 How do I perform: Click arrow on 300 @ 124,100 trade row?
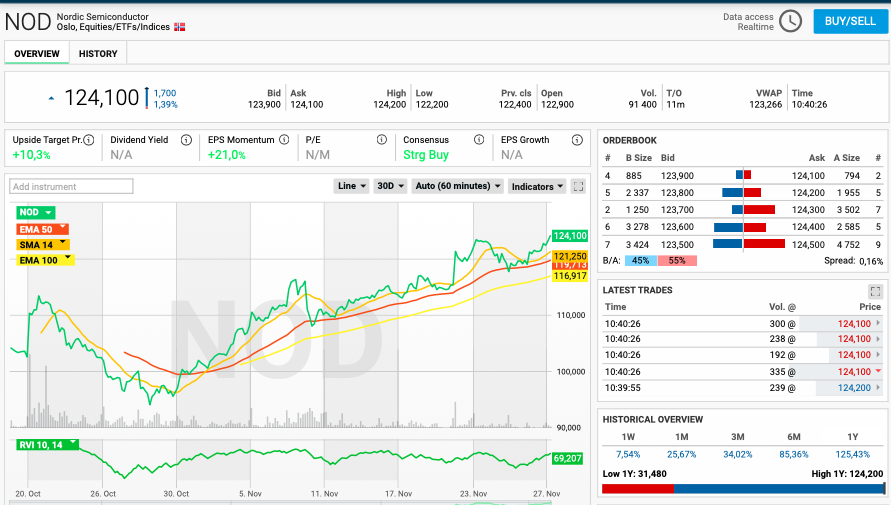pos(878,323)
